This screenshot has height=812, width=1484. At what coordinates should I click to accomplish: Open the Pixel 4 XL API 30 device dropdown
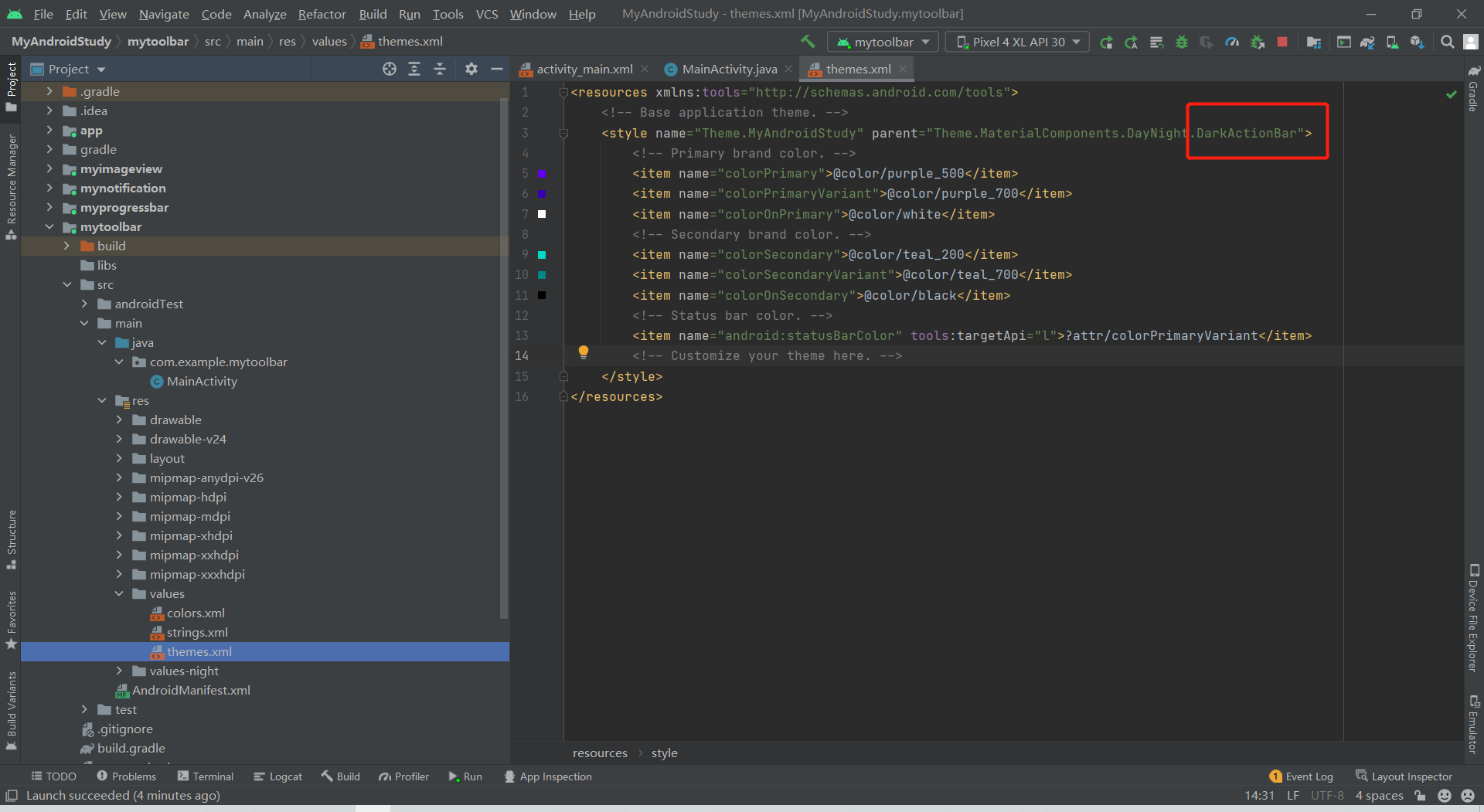(1016, 41)
